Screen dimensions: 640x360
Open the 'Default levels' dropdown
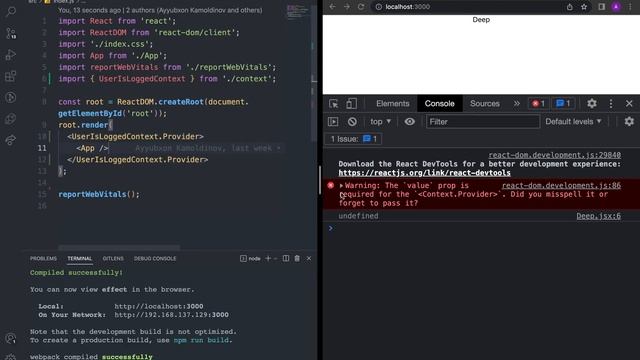pos(573,122)
